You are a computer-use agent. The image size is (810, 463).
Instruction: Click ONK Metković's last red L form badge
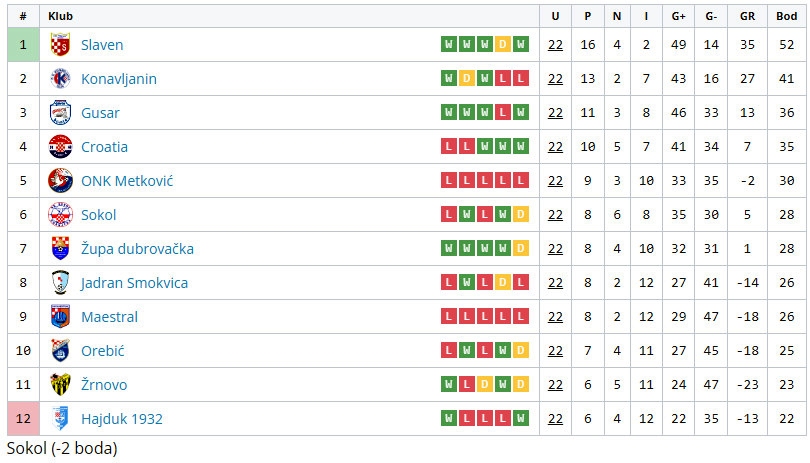pyautogui.click(x=519, y=181)
